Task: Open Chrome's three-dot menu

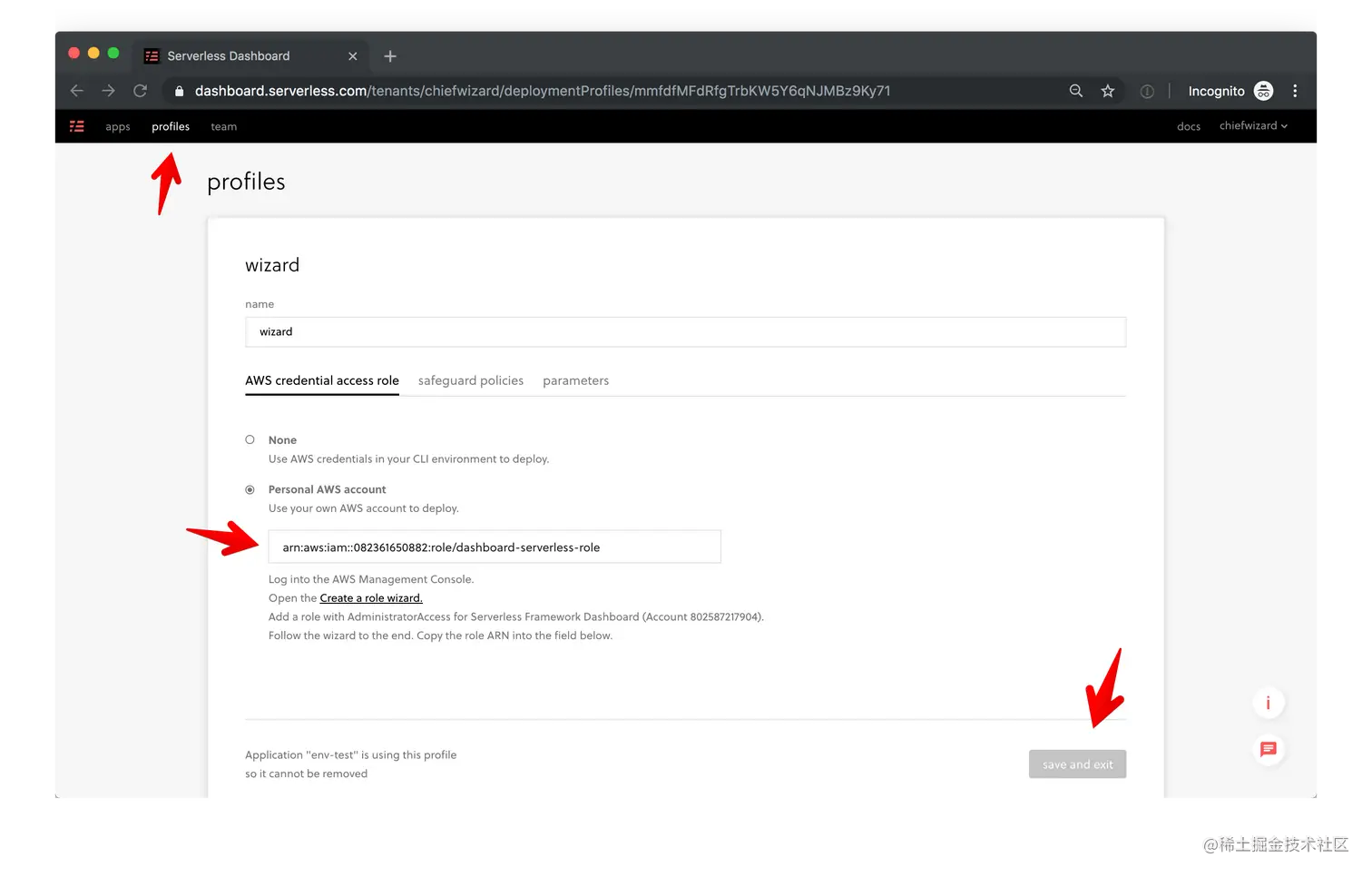Action: 1295,91
